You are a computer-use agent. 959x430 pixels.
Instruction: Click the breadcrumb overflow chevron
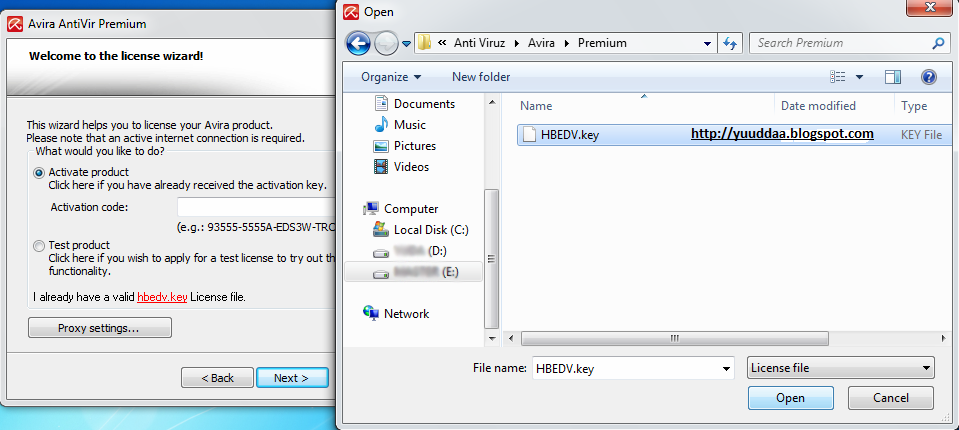click(x=441, y=43)
